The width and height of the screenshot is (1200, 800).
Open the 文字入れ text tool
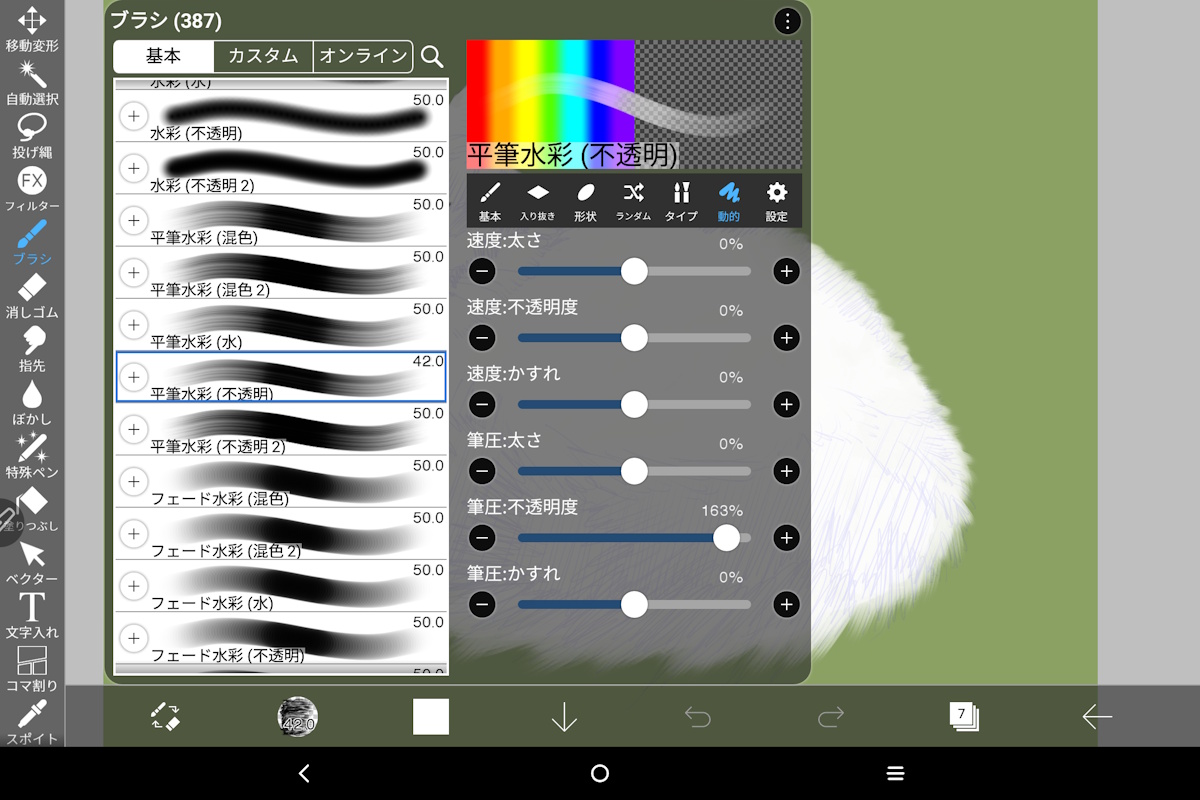pyautogui.click(x=32, y=615)
